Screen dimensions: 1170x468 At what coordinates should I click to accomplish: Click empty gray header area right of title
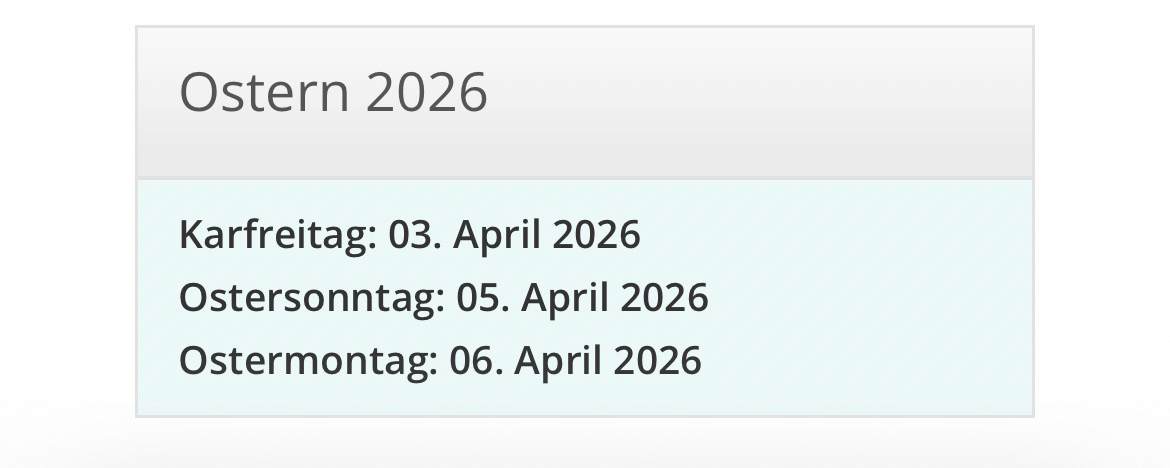(780, 100)
